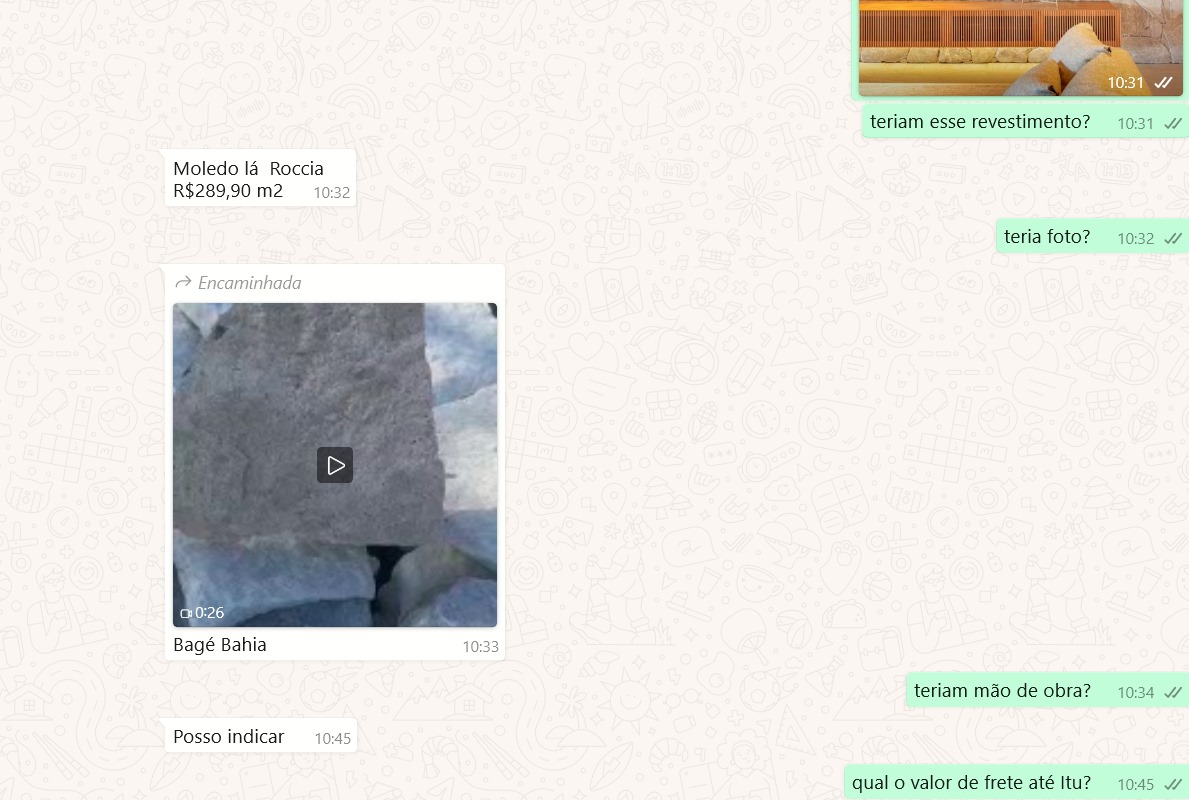Image resolution: width=1189 pixels, height=800 pixels.
Task: Select the 'teria foto?' message text
Action: (1047, 237)
